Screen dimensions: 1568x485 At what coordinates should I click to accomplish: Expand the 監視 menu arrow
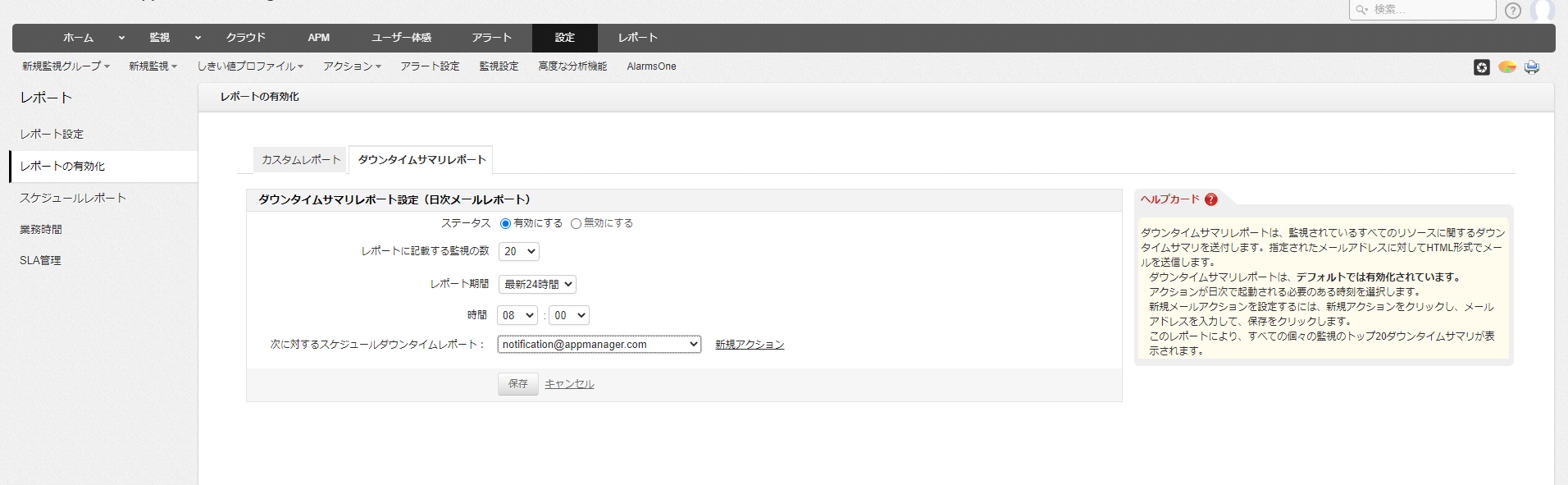click(x=198, y=38)
